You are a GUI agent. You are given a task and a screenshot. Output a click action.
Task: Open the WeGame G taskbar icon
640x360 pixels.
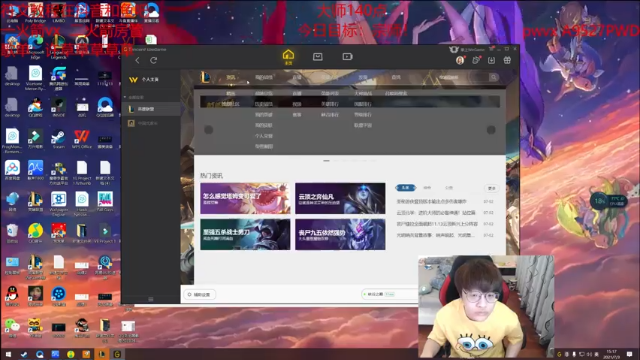pos(117,354)
